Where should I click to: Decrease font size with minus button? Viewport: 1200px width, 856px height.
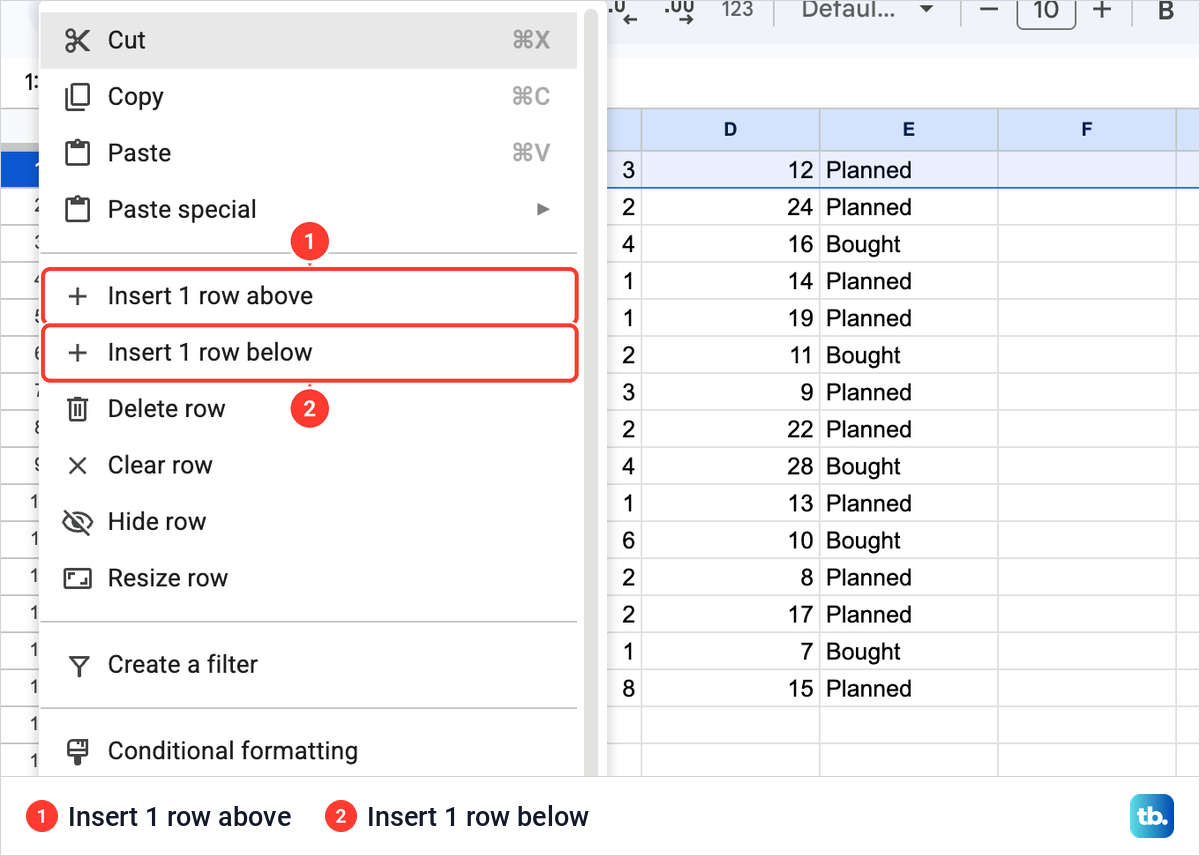click(x=989, y=10)
